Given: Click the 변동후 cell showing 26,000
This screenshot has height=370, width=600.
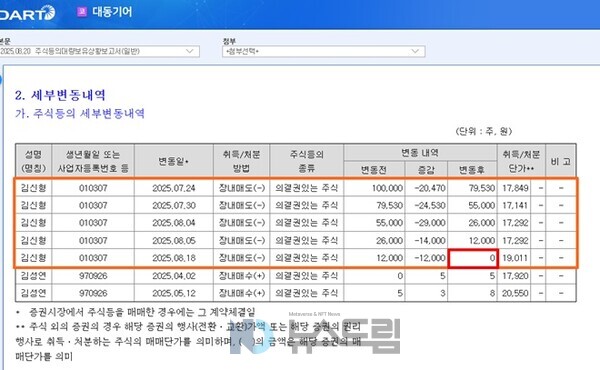Looking at the screenshot, I should point(472,223).
